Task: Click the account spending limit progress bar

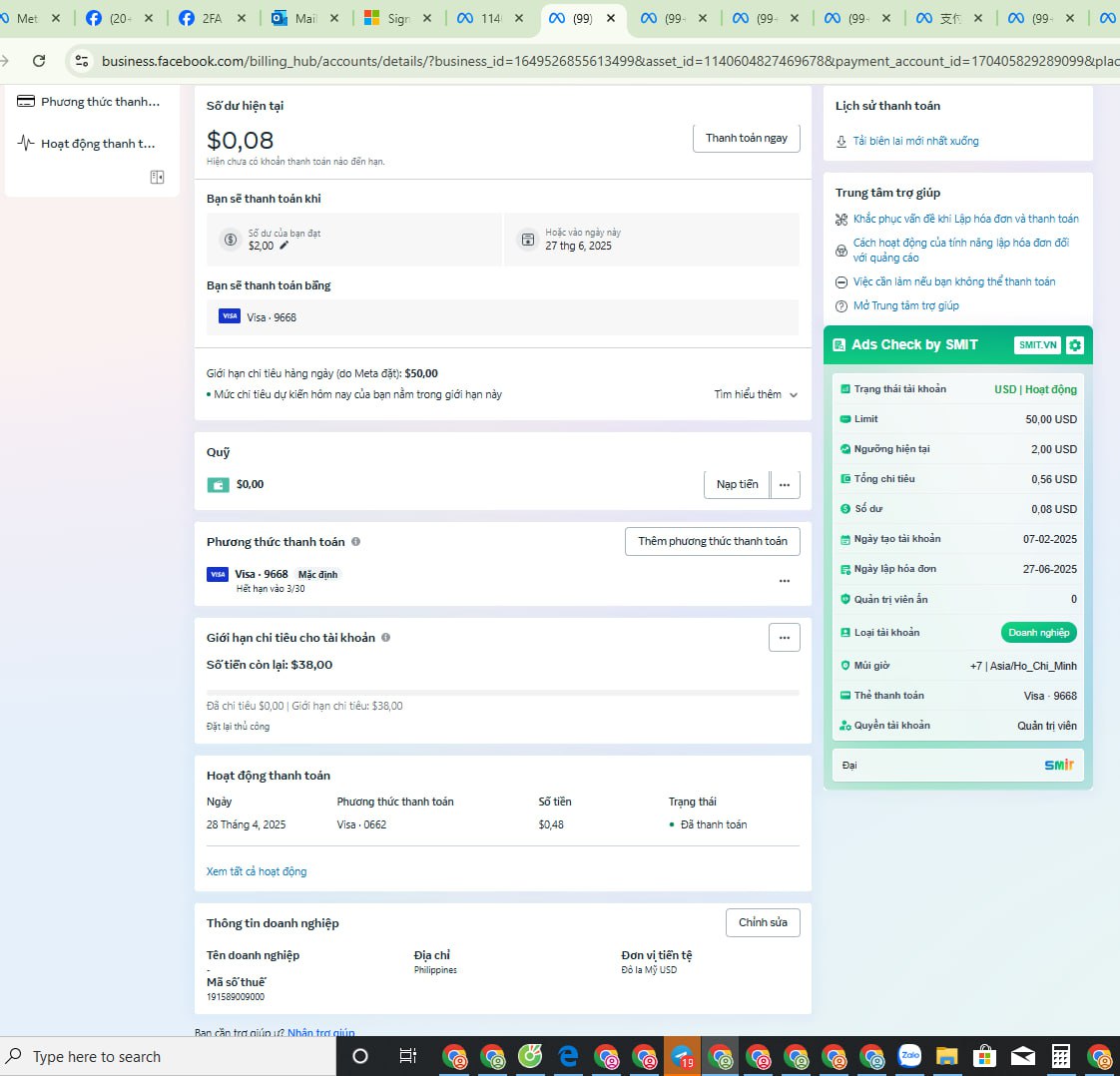Action: pos(503,692)
